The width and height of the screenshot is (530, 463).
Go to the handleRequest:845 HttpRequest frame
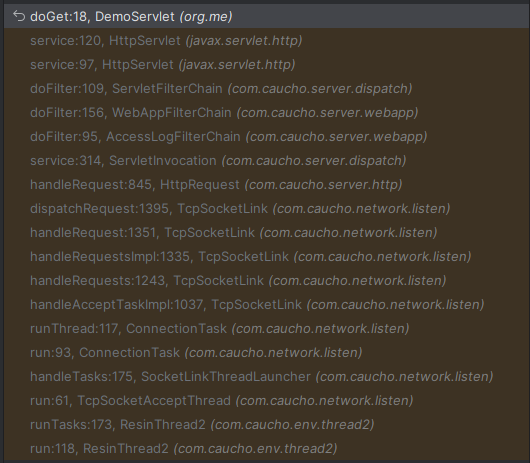click(267, 185)
